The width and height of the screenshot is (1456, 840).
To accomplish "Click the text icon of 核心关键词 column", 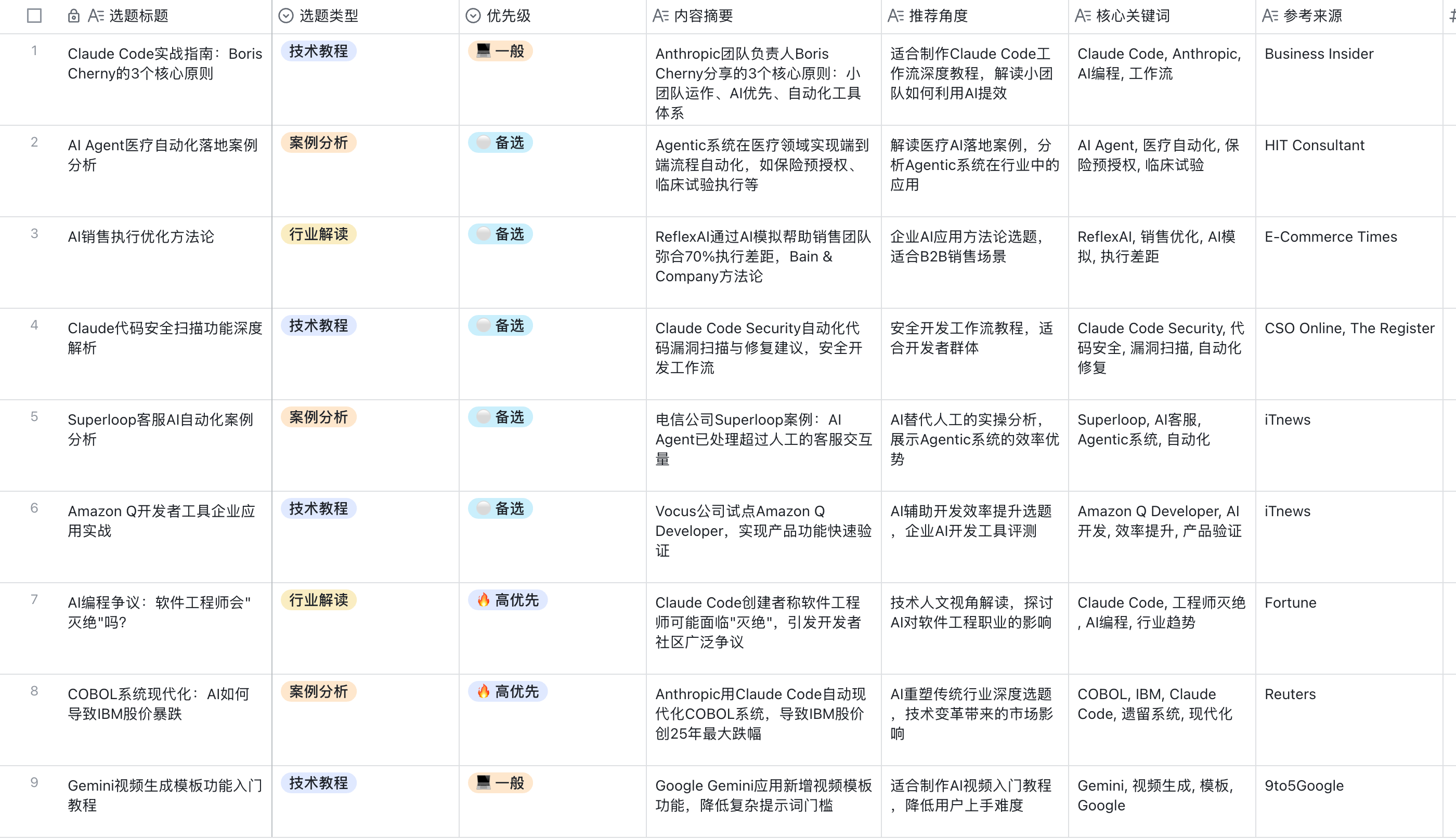I will [x=1082, y=16].
